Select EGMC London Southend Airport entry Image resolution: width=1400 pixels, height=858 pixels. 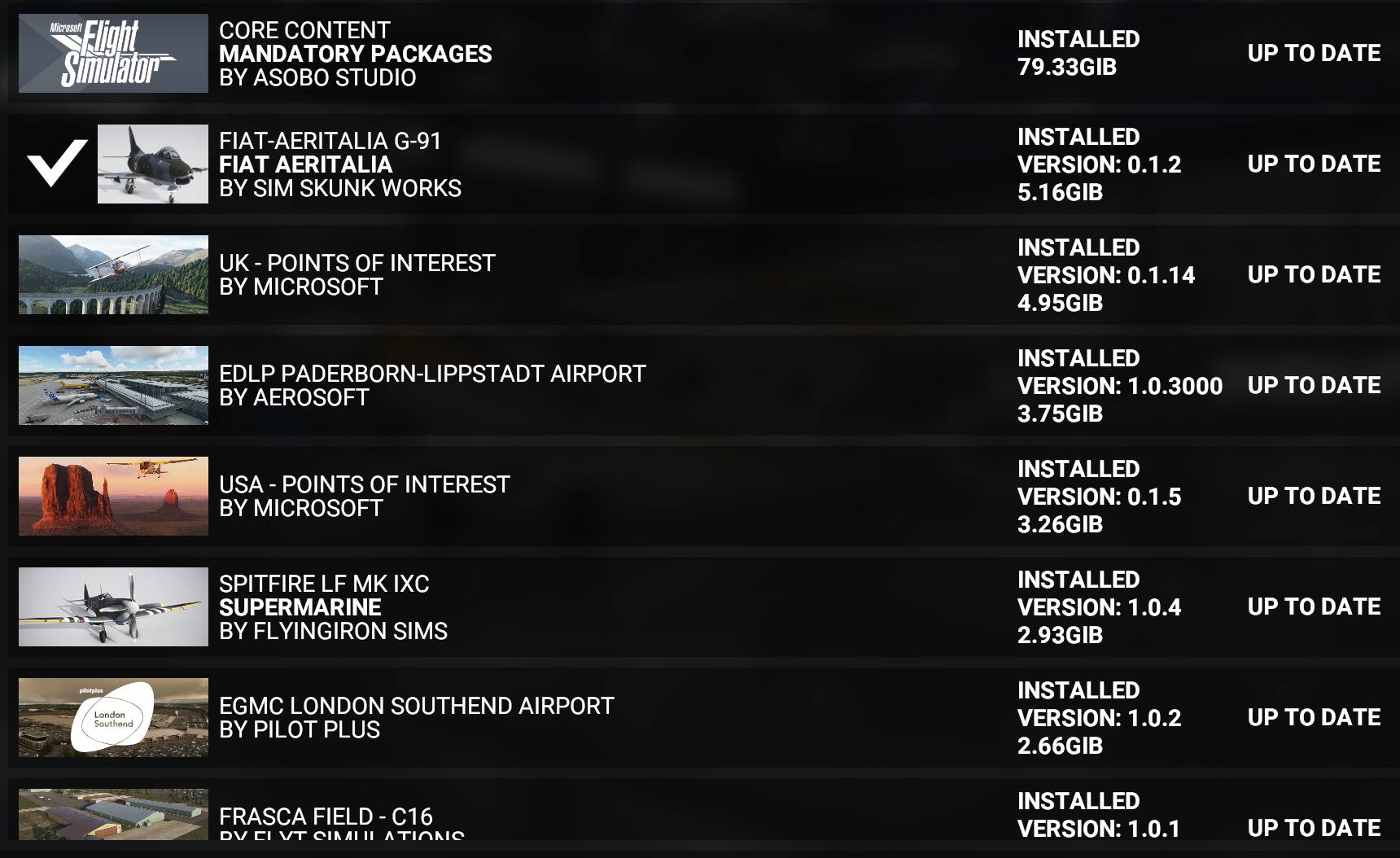click(x=703, y=717)
